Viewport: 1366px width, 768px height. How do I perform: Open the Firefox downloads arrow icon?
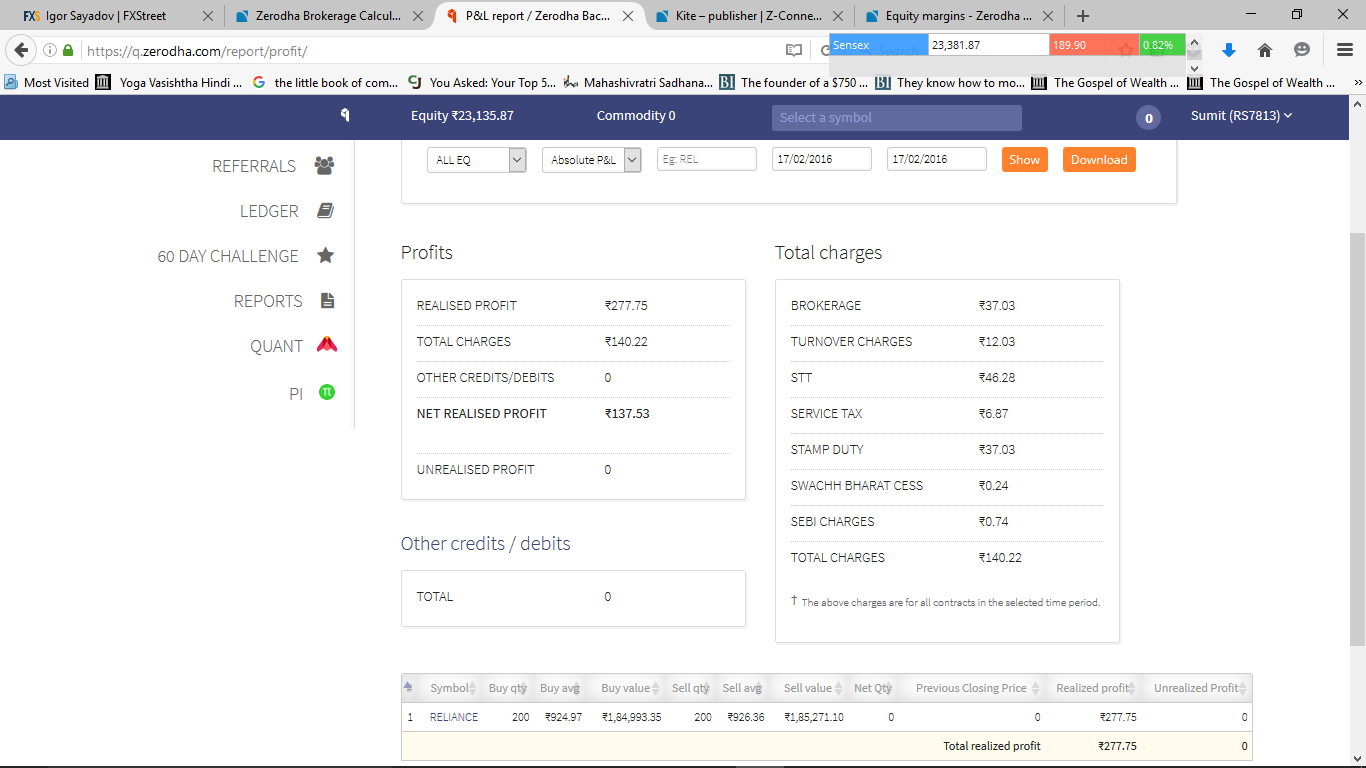pos(1229,50)
